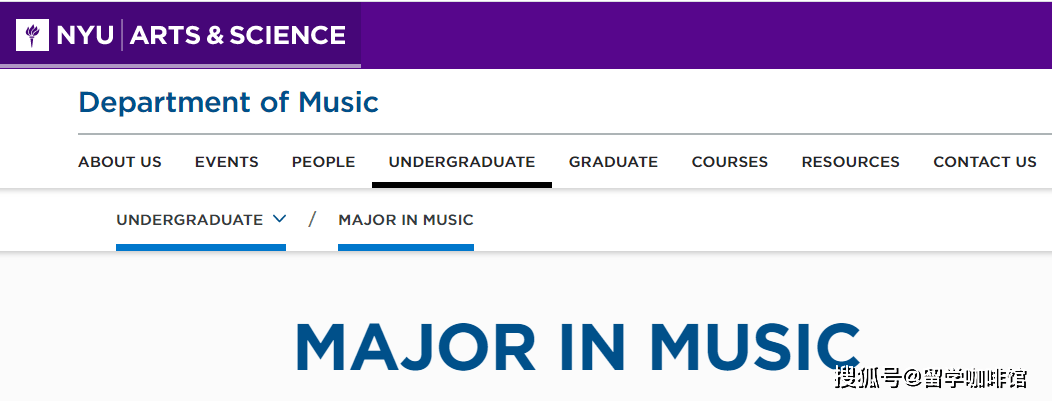This screenshot has height=401, width=1052.
Task: Select Contact Us in navigation
Action: coord(985,162)
